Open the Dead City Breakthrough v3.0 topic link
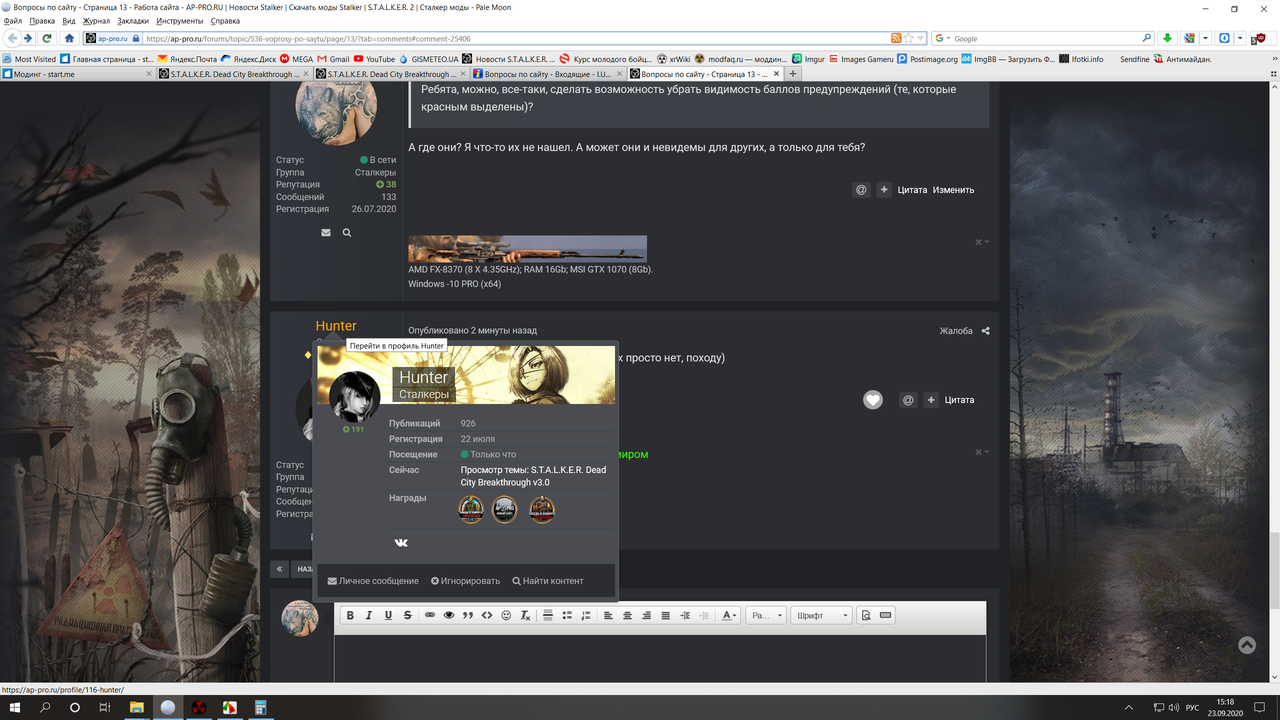 tap(533, 476)
